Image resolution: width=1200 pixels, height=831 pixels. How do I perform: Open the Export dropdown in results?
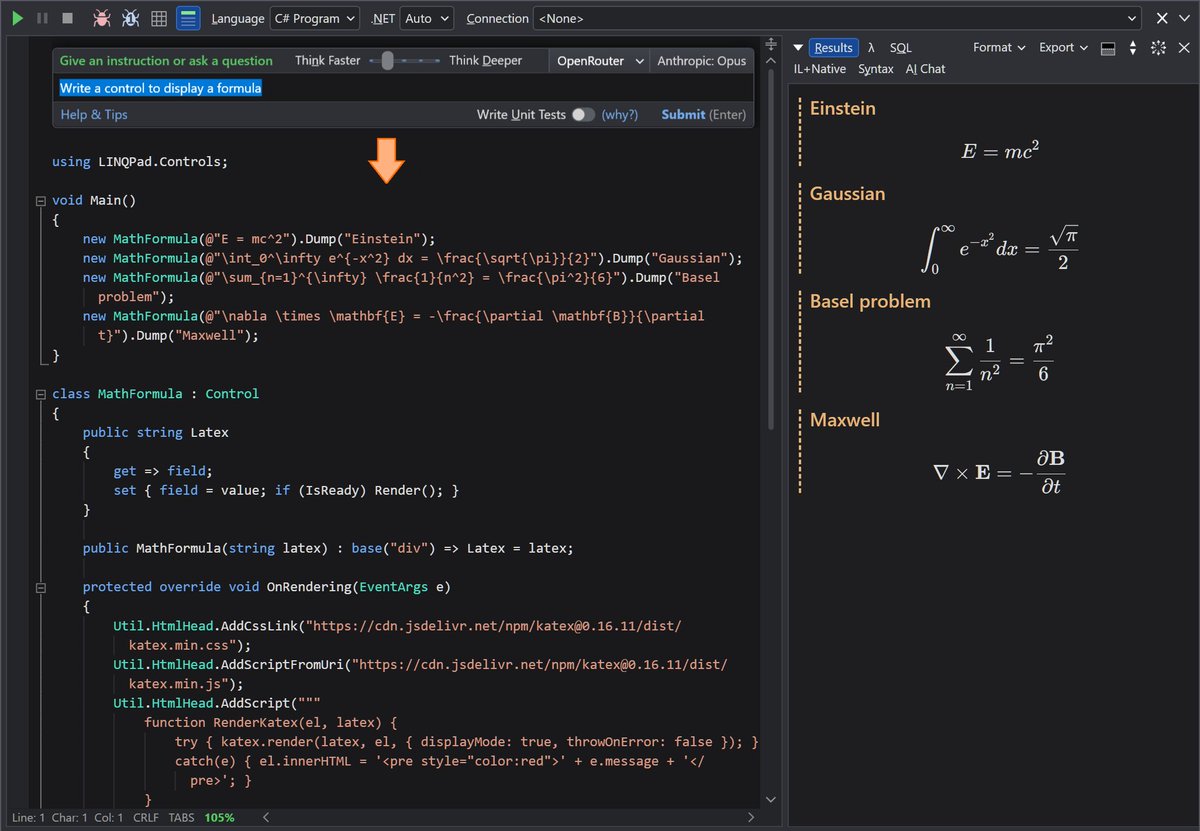point(1063,48)
